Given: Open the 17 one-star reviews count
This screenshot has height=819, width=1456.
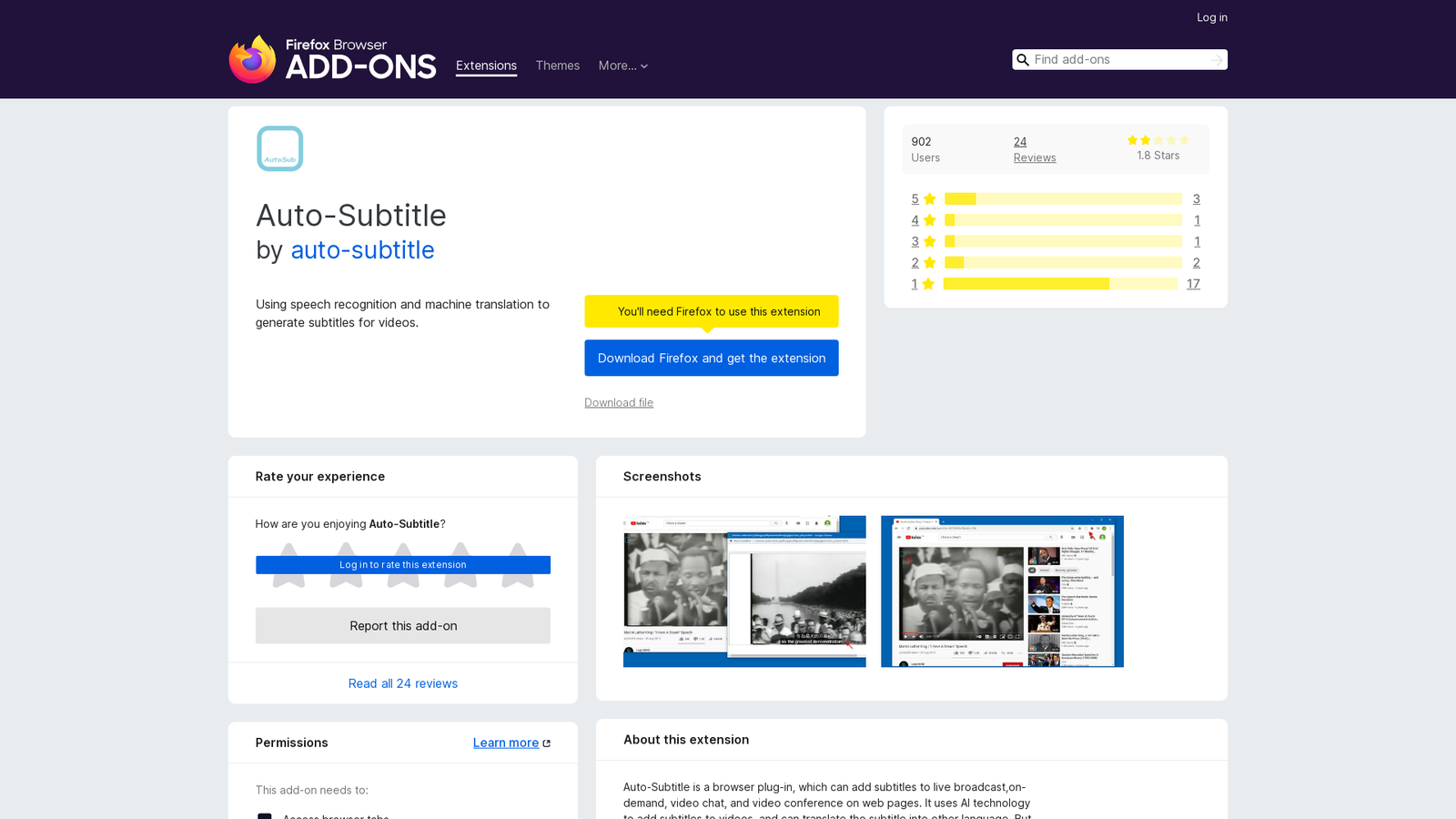Looking at the screenshot, I should (1193, 284).
